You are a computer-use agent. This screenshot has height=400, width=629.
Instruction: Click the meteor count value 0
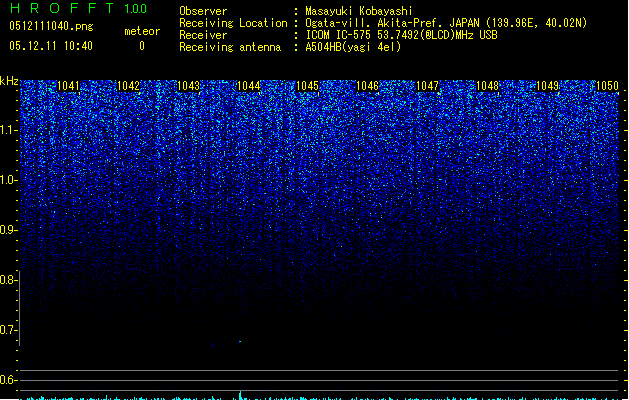(x=142, y=46)
